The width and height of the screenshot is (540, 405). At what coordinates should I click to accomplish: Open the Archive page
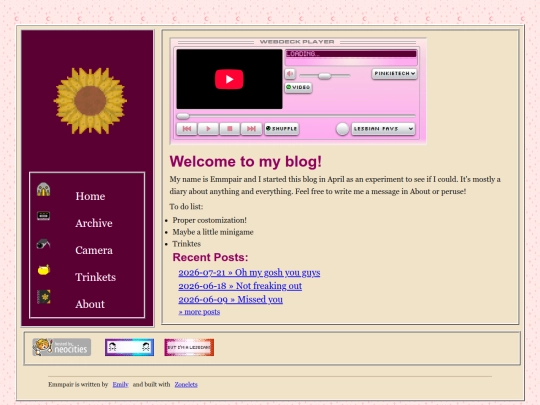pyautogui.click(x=94, y=223)
